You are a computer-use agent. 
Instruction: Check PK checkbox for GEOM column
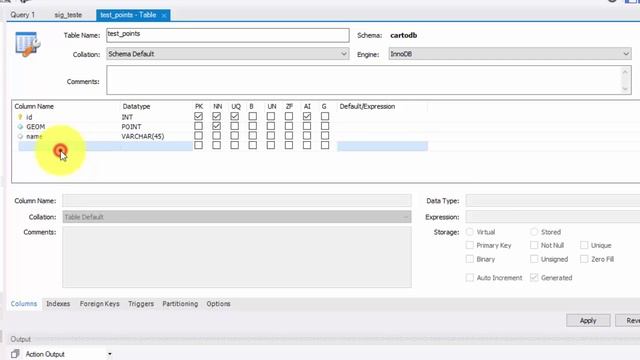click(198, 126)
